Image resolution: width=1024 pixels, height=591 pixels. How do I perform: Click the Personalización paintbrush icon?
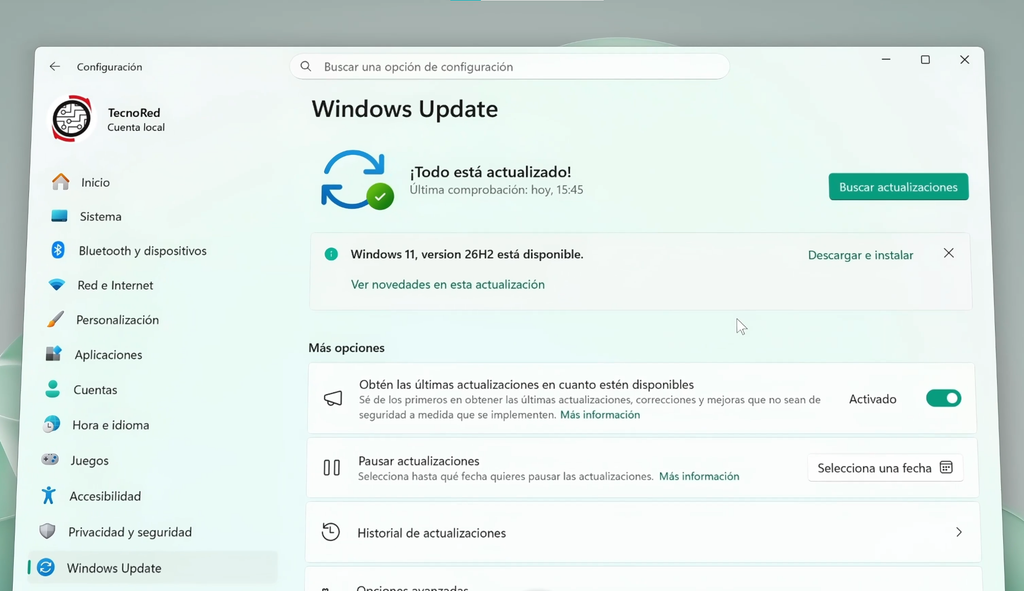(x=56, y=319)
